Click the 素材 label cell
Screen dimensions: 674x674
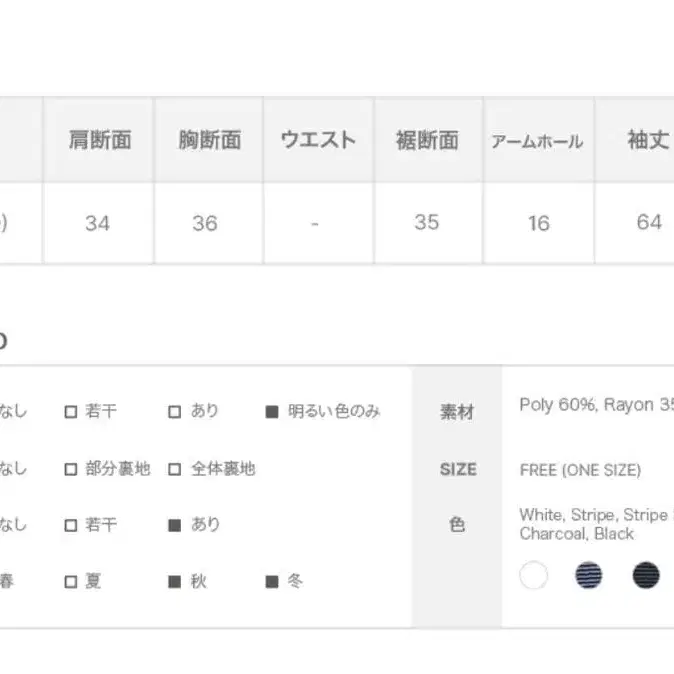(457, 412)
